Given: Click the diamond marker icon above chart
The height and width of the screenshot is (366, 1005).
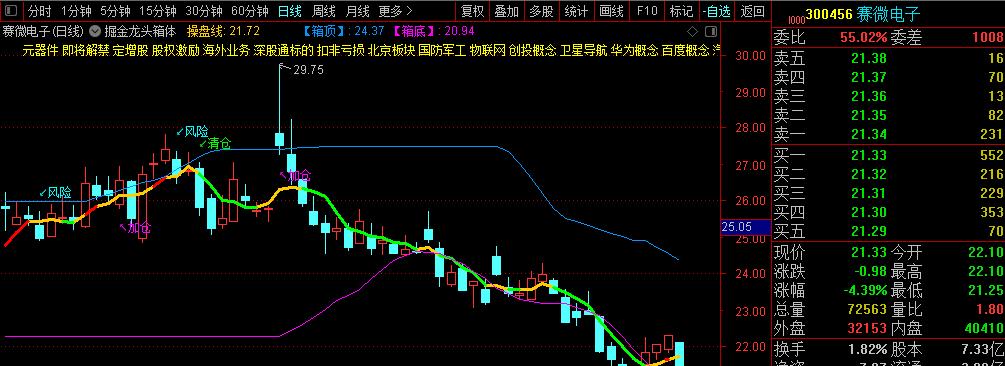Looking at the screenshot, I should point(692,31).
